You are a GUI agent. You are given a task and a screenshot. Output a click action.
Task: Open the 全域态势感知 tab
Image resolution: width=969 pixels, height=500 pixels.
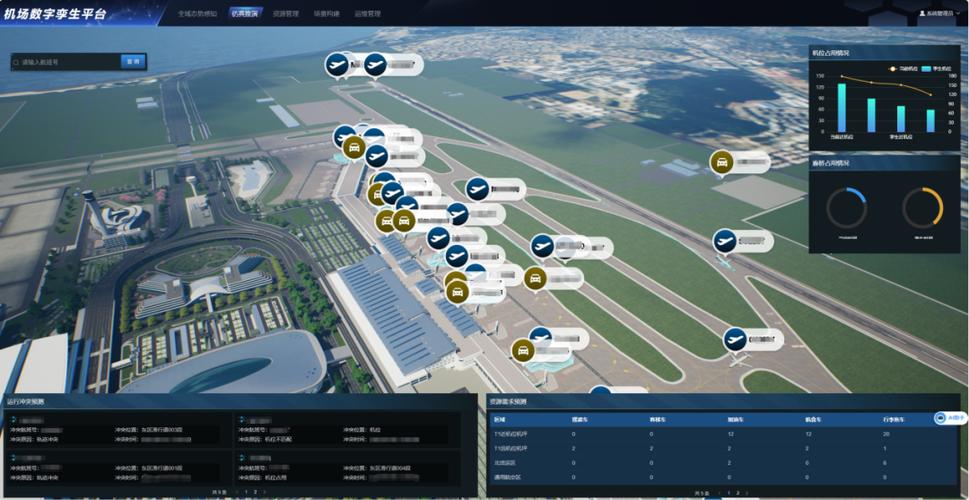point(198,13)
